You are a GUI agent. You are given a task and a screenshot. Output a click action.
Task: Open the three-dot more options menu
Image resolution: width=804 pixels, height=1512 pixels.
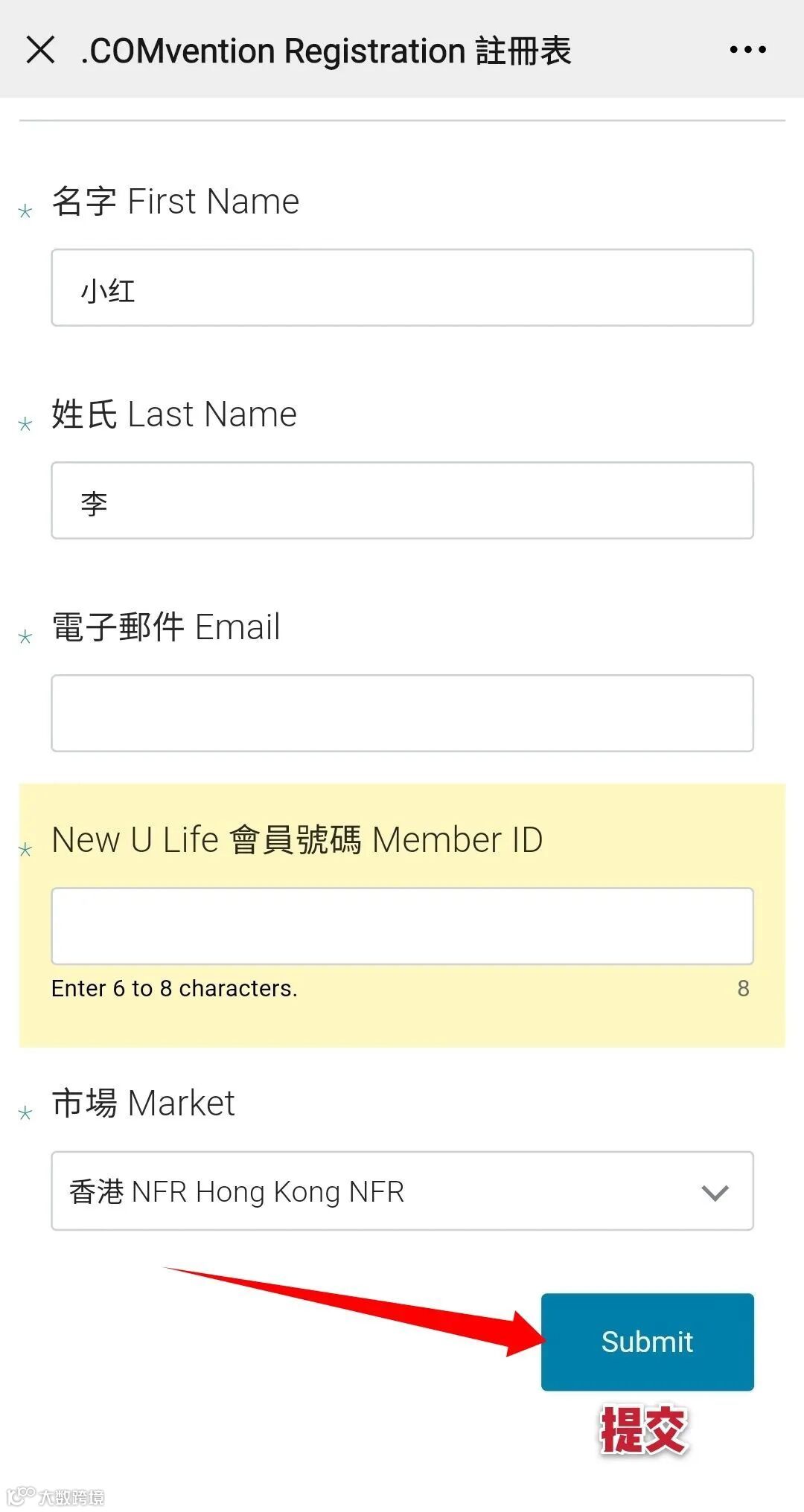click(x=747, y=50)
